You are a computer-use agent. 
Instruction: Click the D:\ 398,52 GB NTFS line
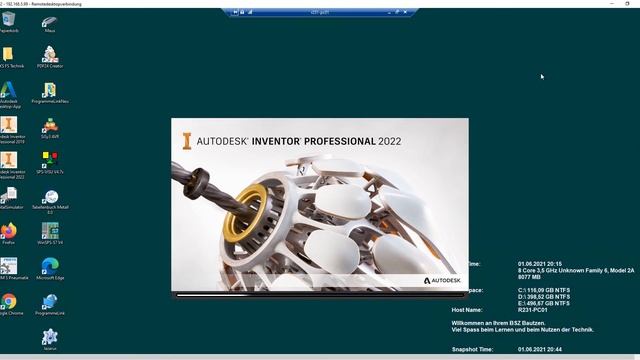544,297
